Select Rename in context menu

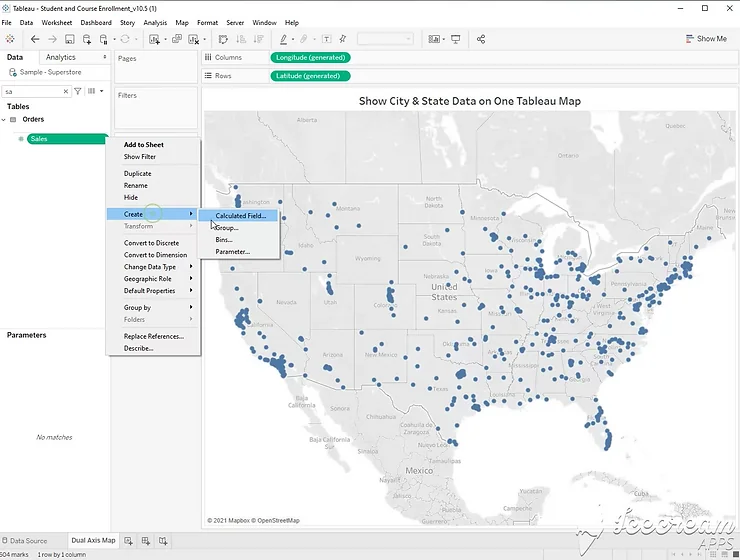tap(153, 185)
